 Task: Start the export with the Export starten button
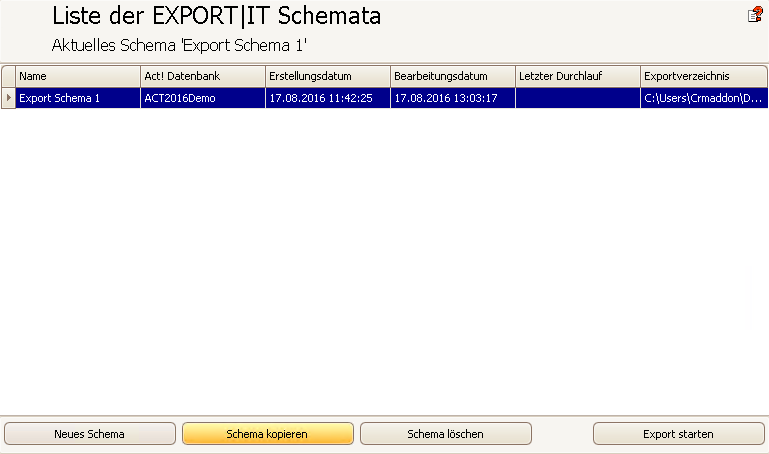679,434
